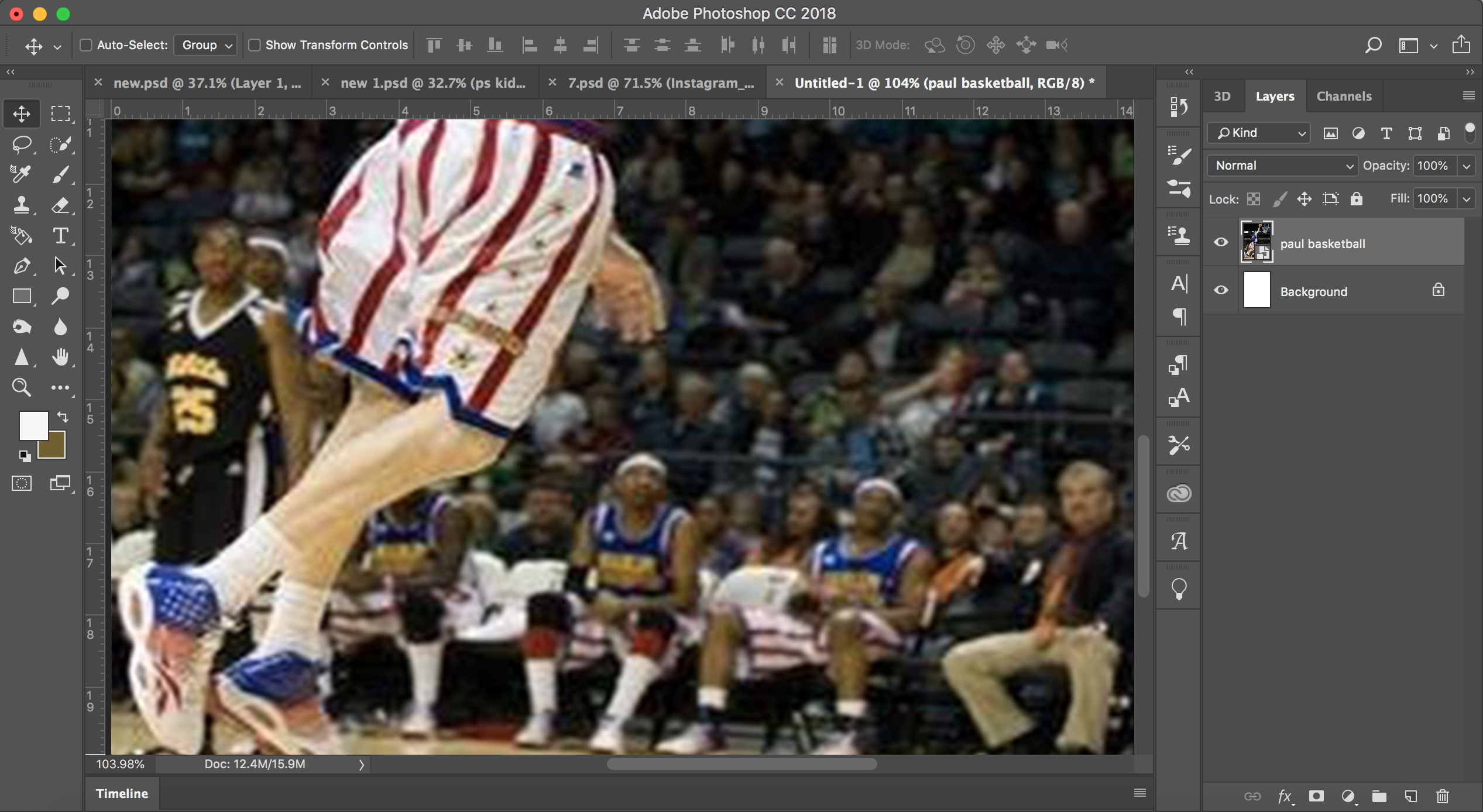The image size is (1483, 812).
Task: Switch to the 3D panel tab
Action: point(1221,96)
